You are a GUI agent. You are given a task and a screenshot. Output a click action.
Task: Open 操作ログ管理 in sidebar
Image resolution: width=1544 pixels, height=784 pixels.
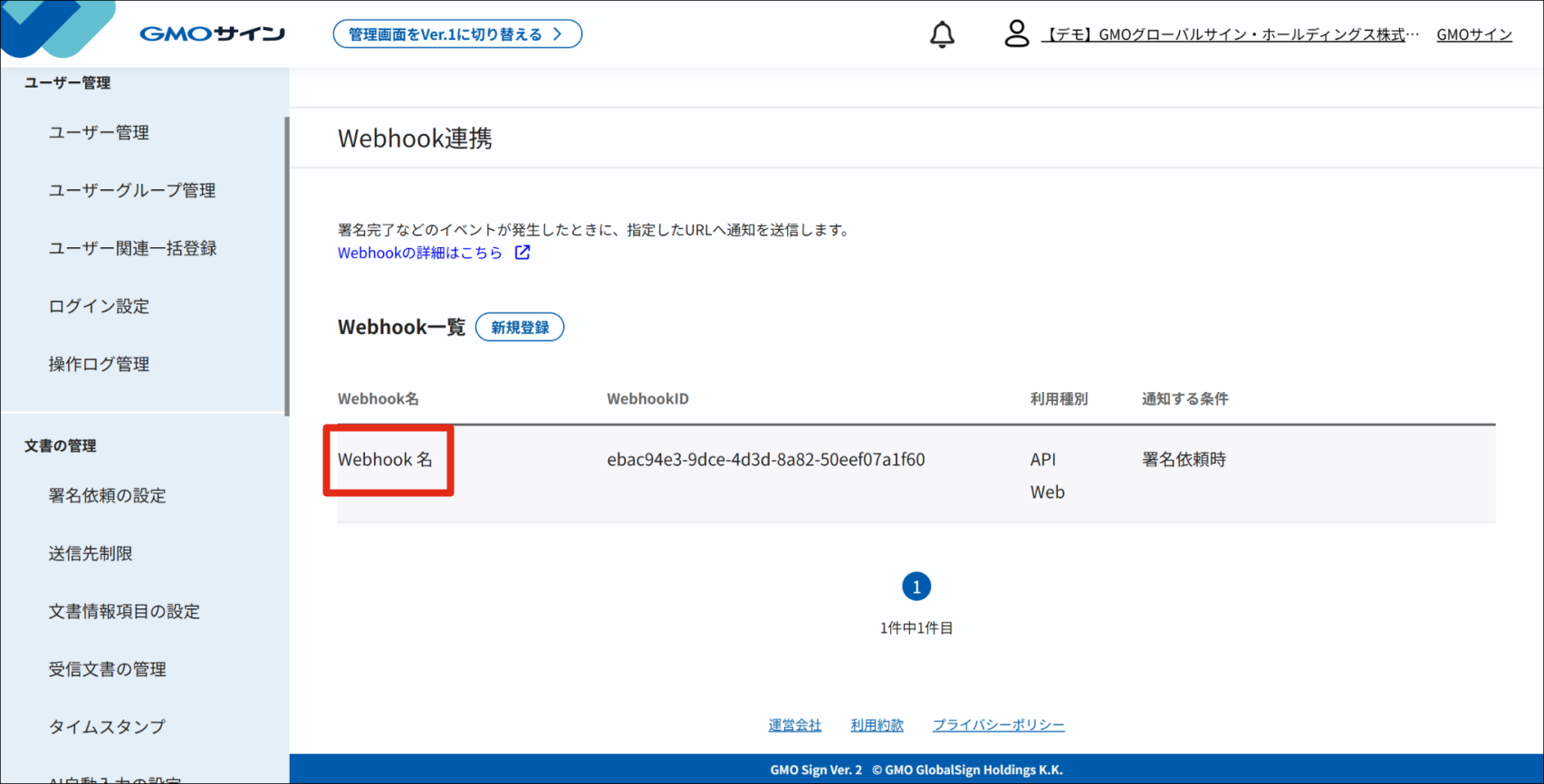point(99,364)
